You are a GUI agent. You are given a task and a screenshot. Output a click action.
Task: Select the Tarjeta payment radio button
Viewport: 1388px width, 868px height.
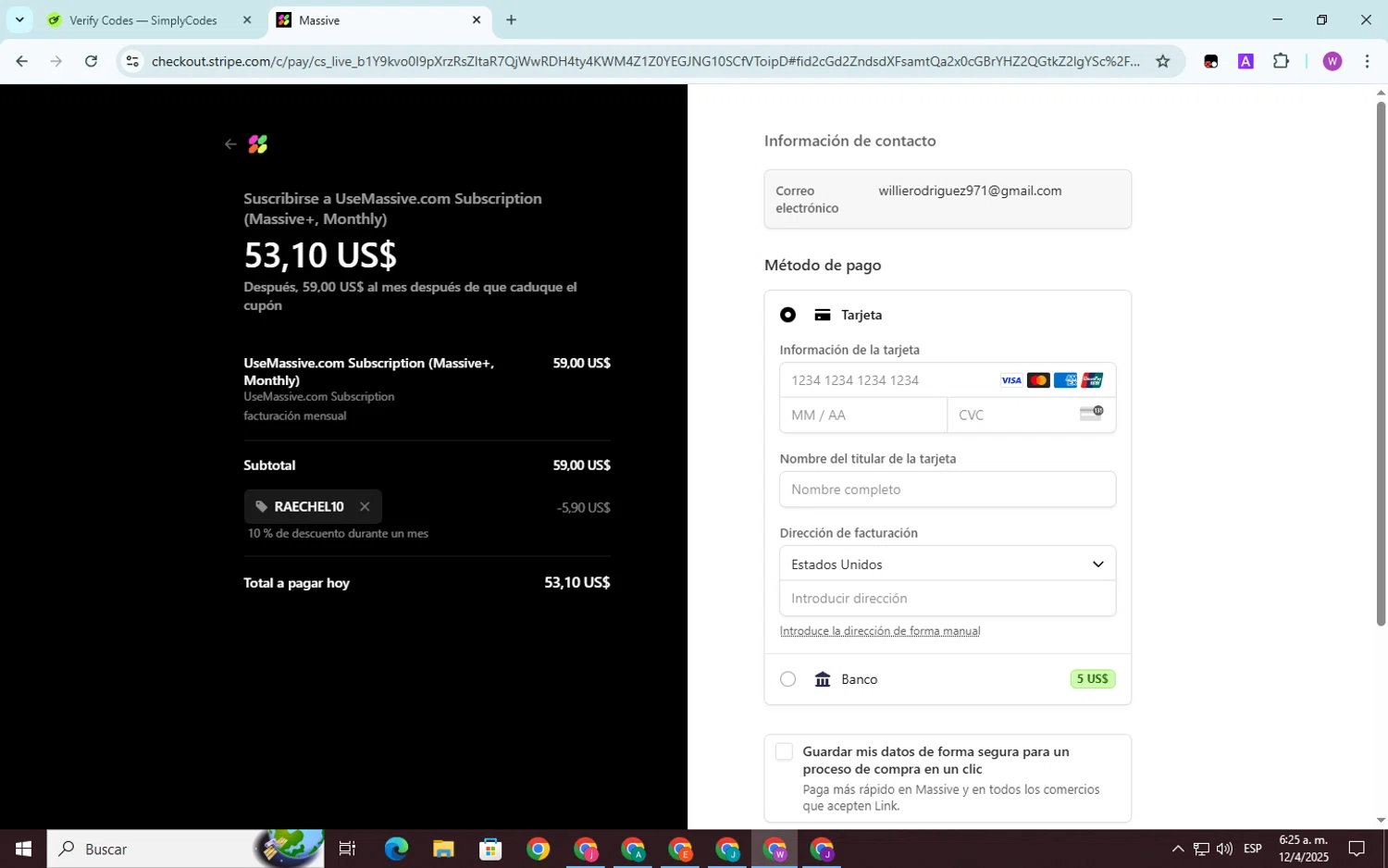(x=787, y=315)
